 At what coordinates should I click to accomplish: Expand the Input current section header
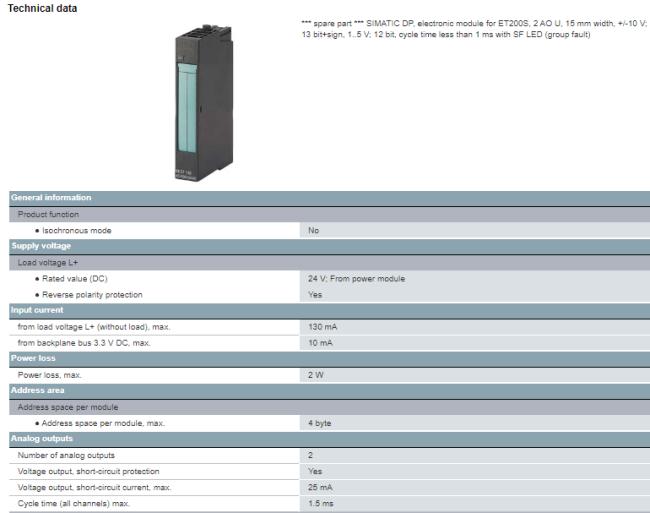pyautogui.click(x=39, y=310)
